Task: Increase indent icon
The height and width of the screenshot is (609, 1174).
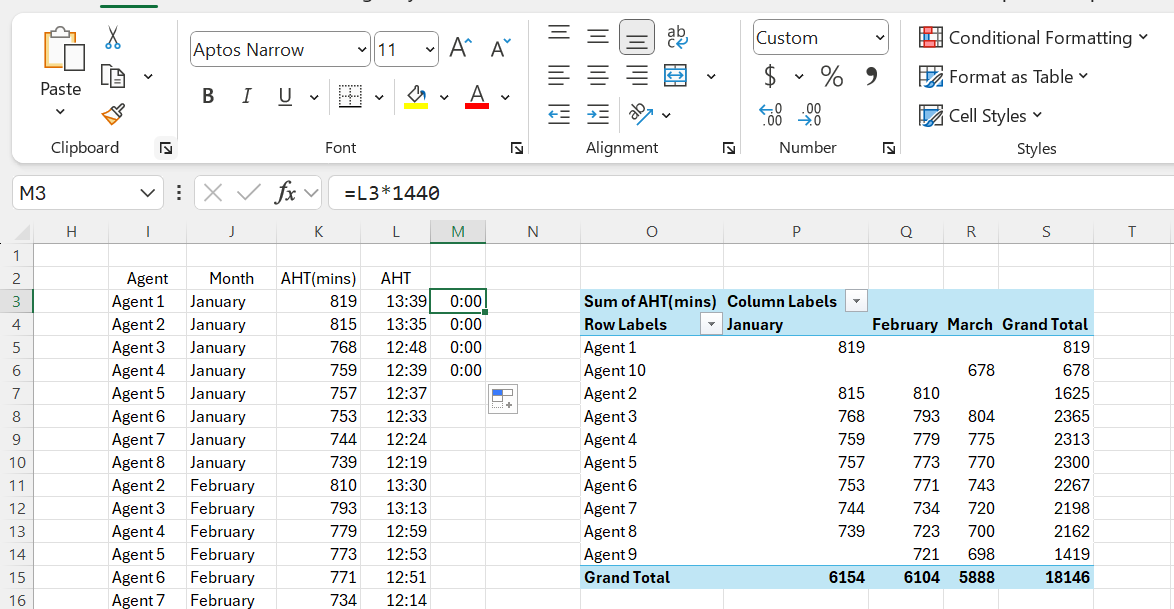Action: 597,115
